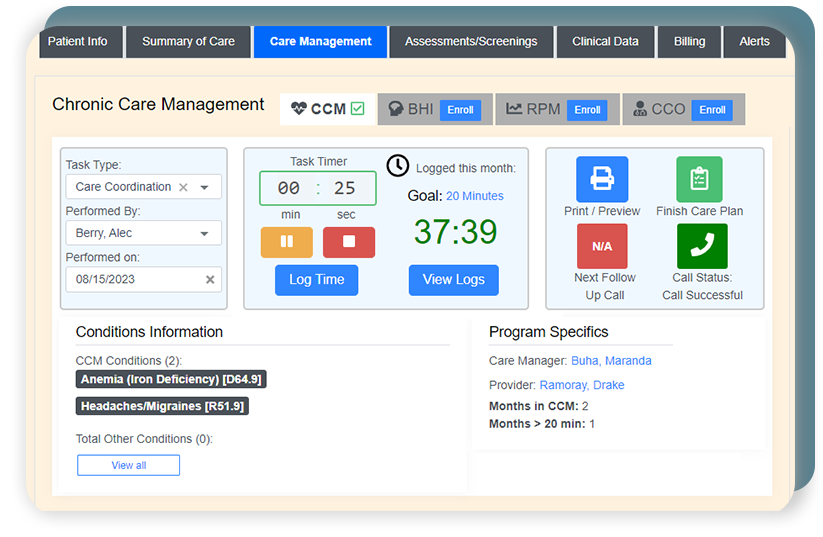The height and width of the screenshot is (537, 823).
Task: Click the 37:39 logged time value
Action: pyautogui.click(x=455, y=231)
